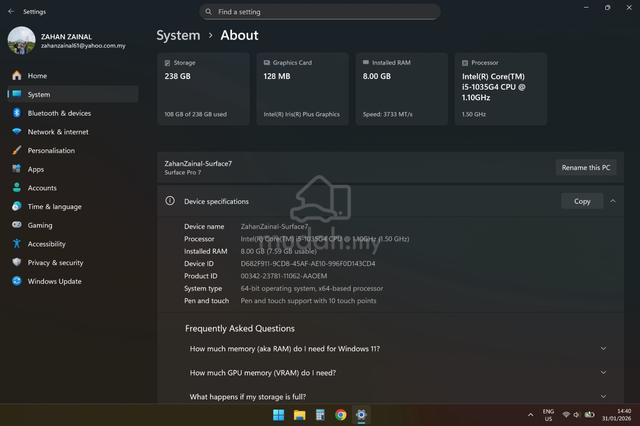
Task: Click the Home house icon
Action: [x=17, y=75]
